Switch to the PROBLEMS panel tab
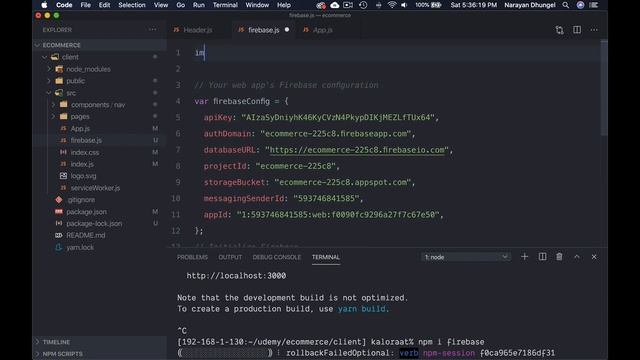 [192, 257]
